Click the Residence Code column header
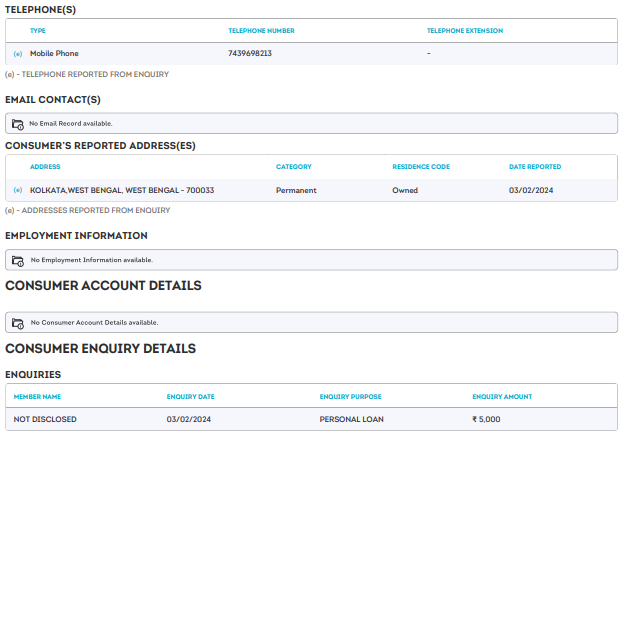Image resolution: width=626 pixels, height=627 pixels. [421, 167]
